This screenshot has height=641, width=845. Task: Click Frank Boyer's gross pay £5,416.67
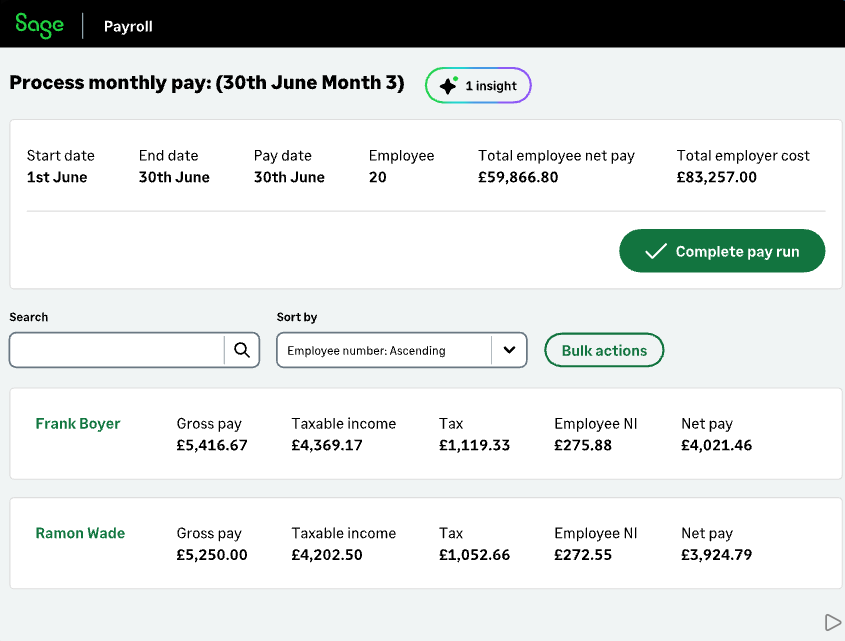(x=212, y=445)
